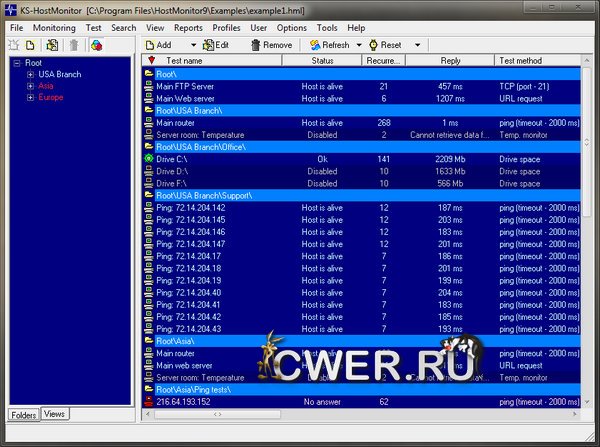The height and width of the screenshot is (447, 600).
Task: Collapse the Root tree node
Action: coord(18,63)
